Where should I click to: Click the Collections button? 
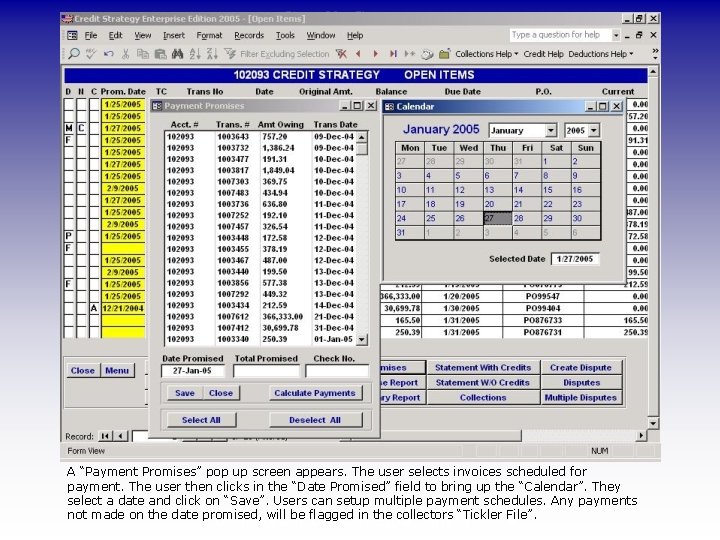[483, 398]
